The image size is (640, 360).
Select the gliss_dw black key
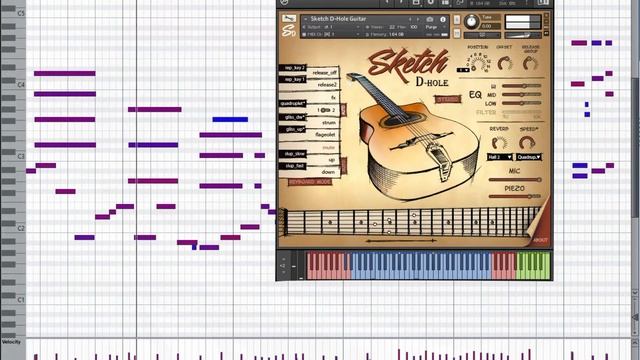tap(293, 117)
